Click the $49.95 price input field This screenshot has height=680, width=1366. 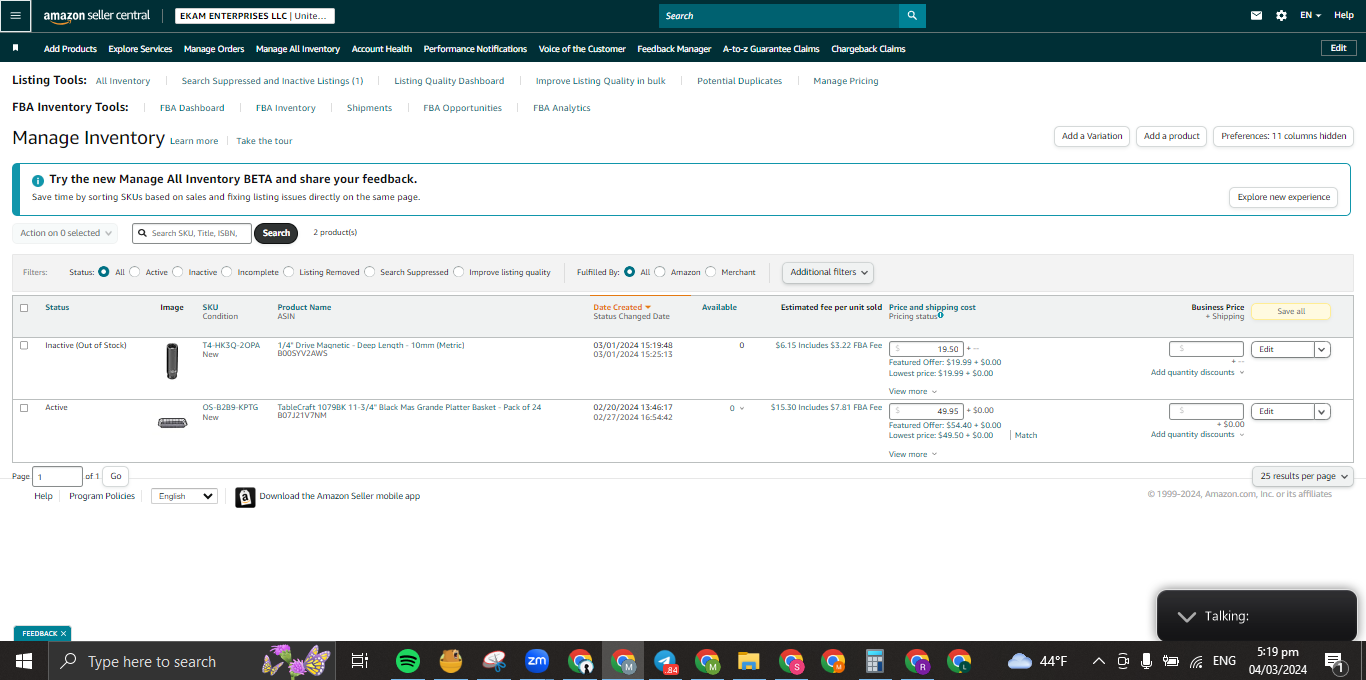[926, 411]
